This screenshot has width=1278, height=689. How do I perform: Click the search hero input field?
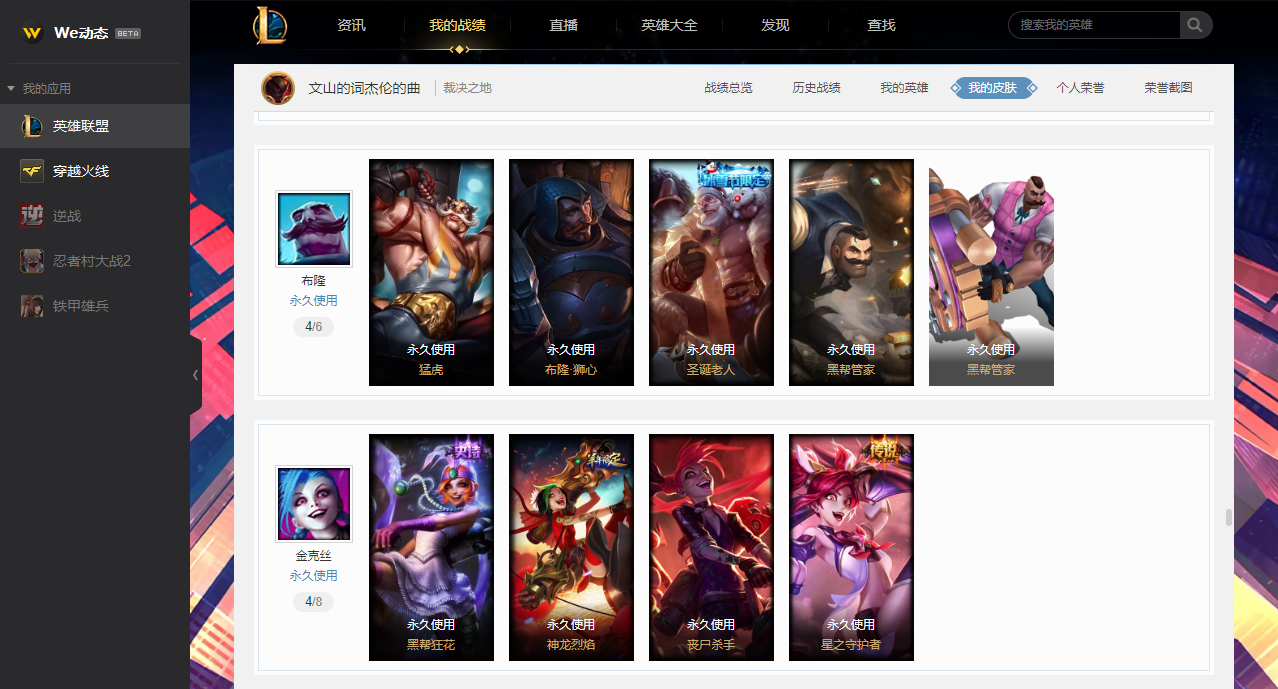pyautogui.click(x=1095, y=25)
